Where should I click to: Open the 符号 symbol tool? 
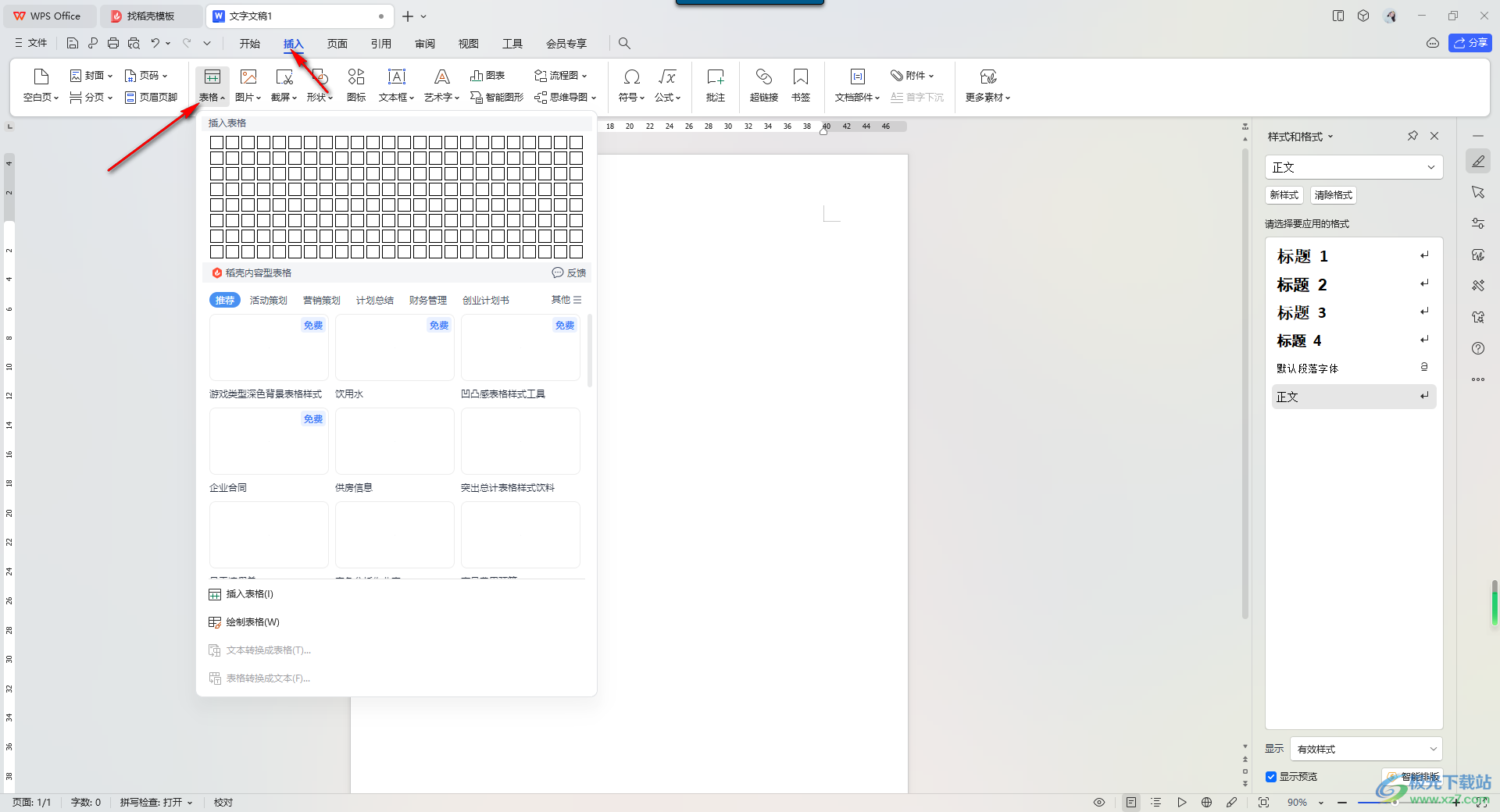pos(632,85)
